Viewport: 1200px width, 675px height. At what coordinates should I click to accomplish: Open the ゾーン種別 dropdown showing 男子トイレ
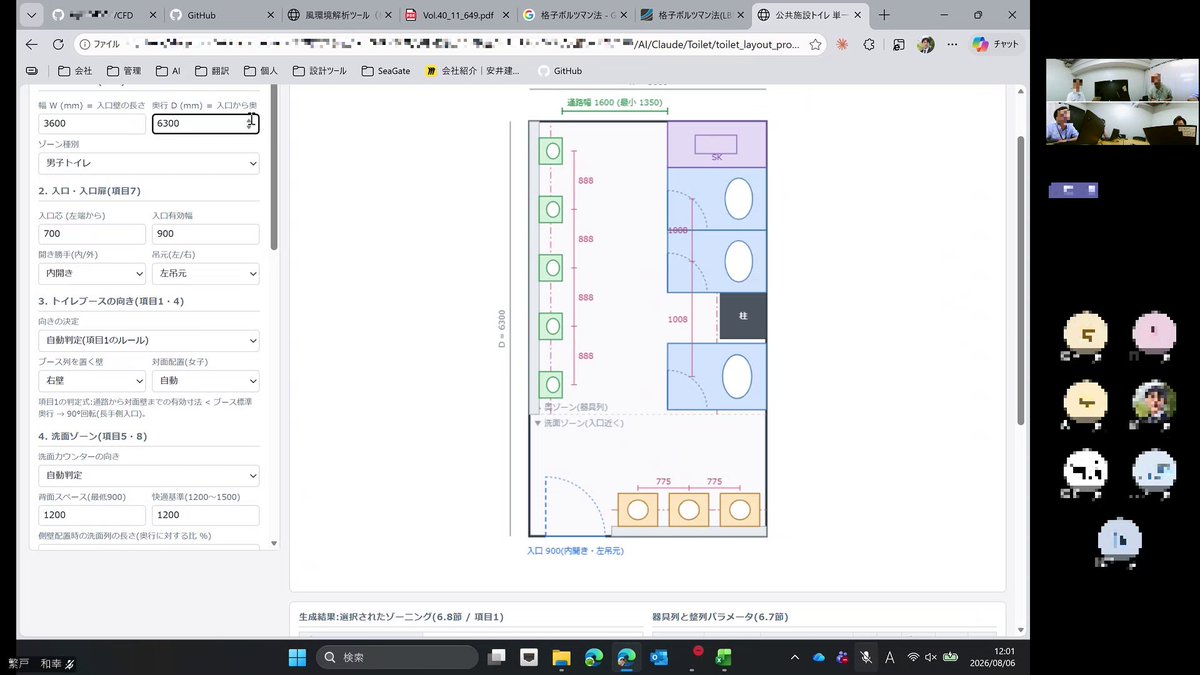coord(148,162)
